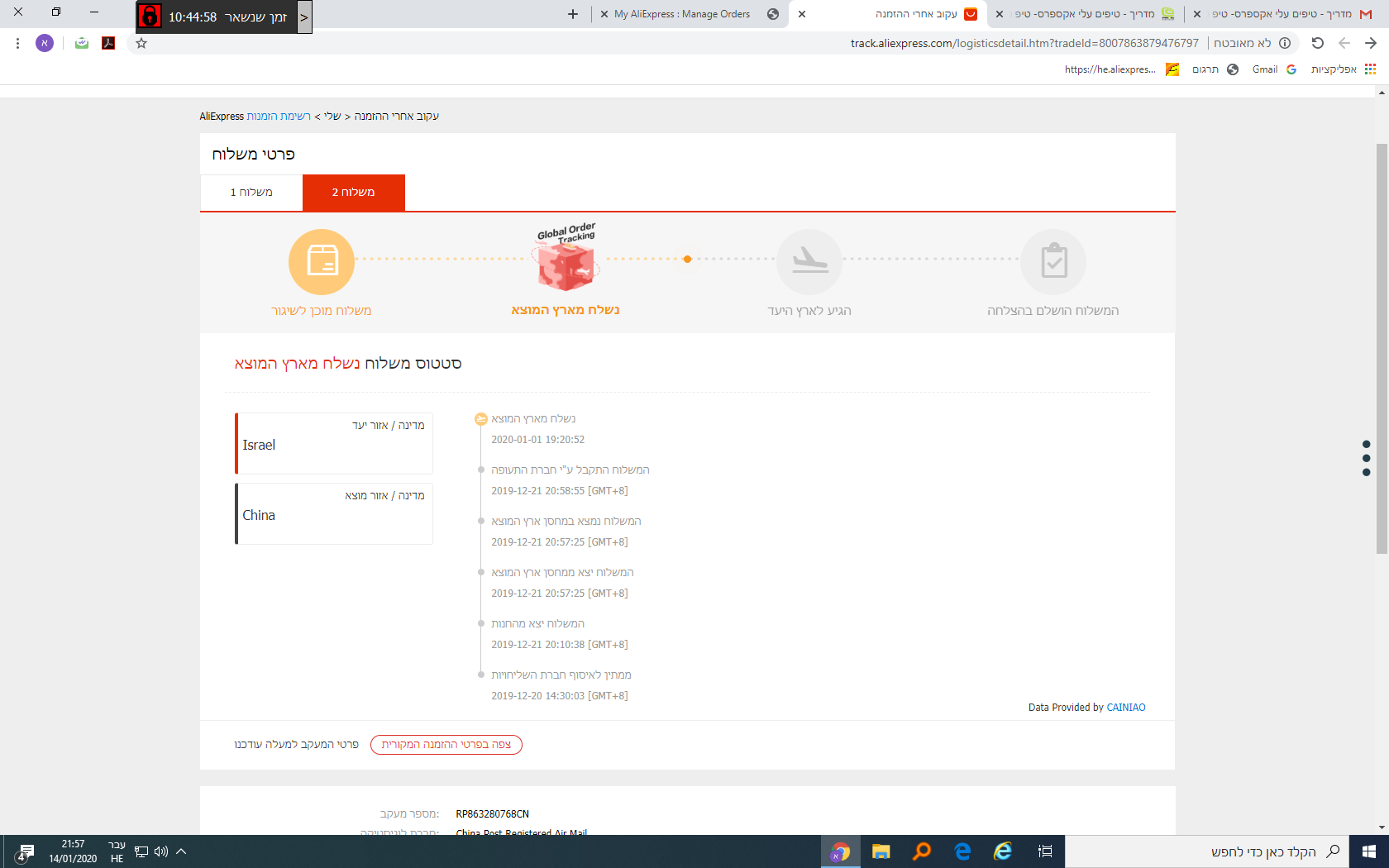Click the 2019-12-20 14:30:03 timestamp
The image size is (1389, 868).
pyautogui.click(x=560, y=696)
